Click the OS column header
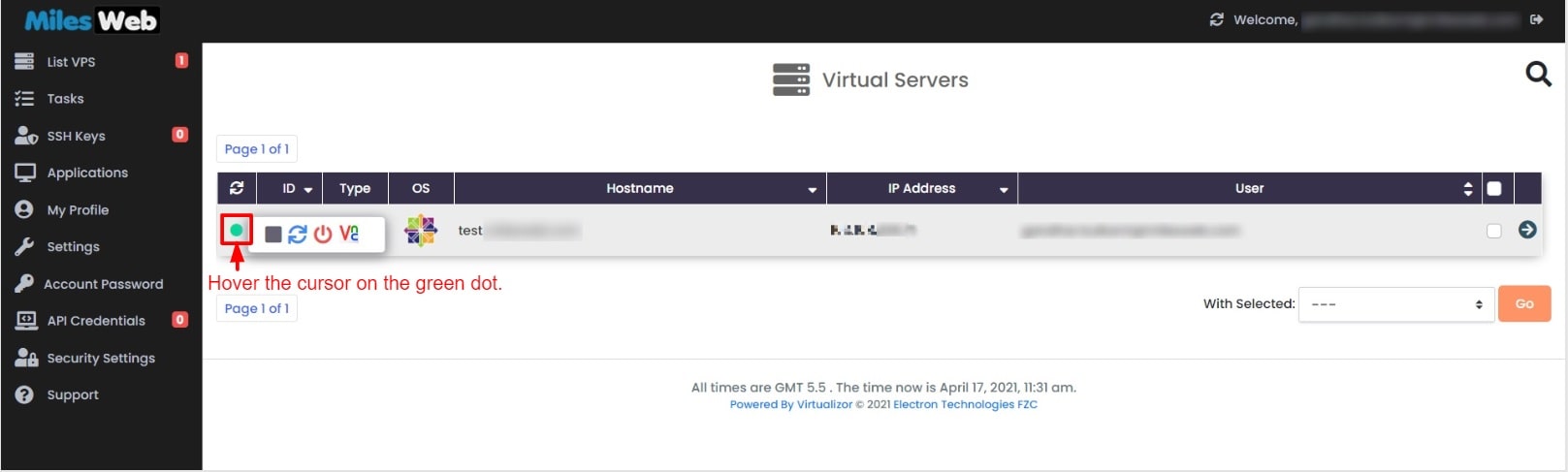The height and width of the screenshot is (472, 1568). [421, 188]
